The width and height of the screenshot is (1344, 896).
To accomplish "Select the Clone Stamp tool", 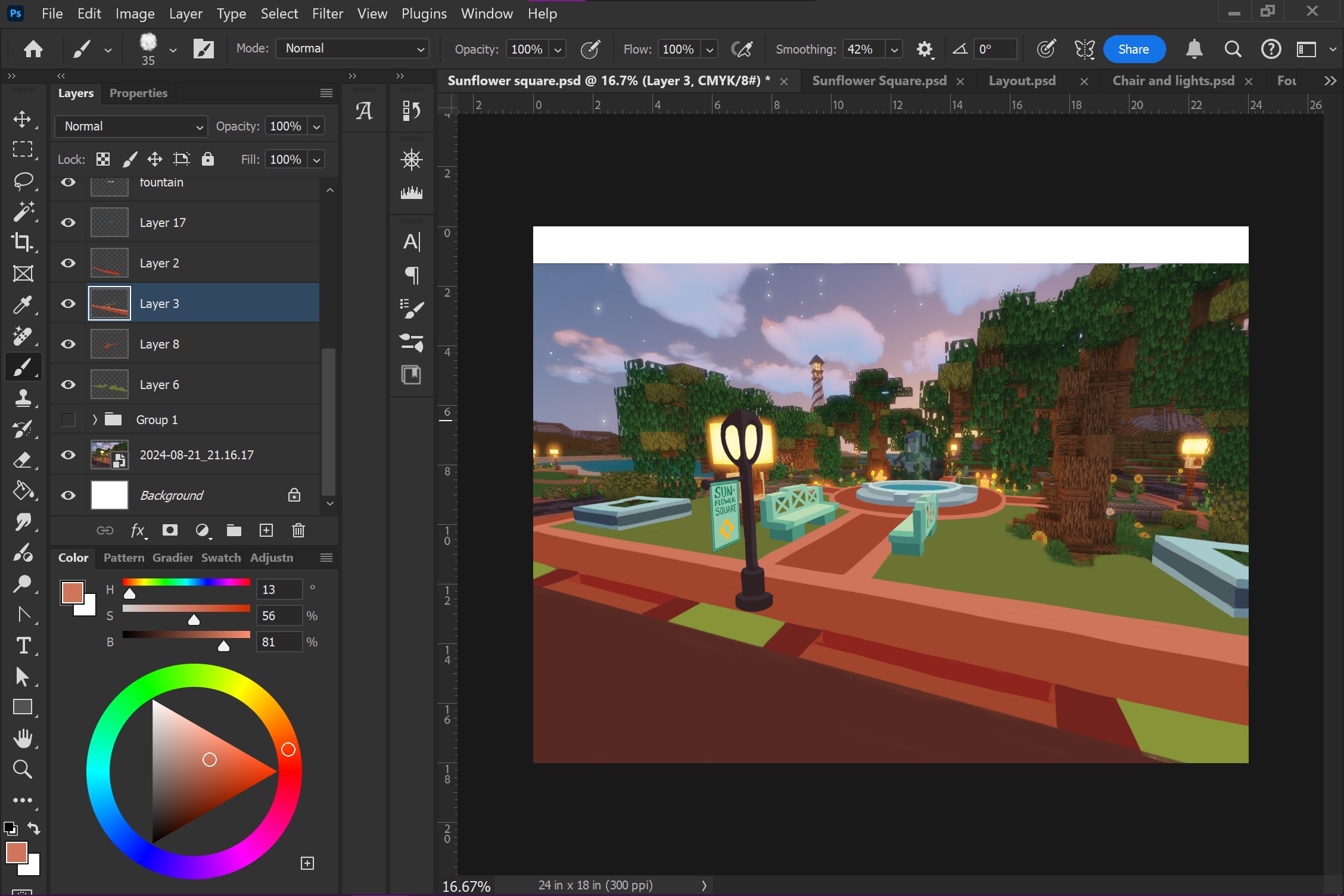I will (x=23, y=397).
